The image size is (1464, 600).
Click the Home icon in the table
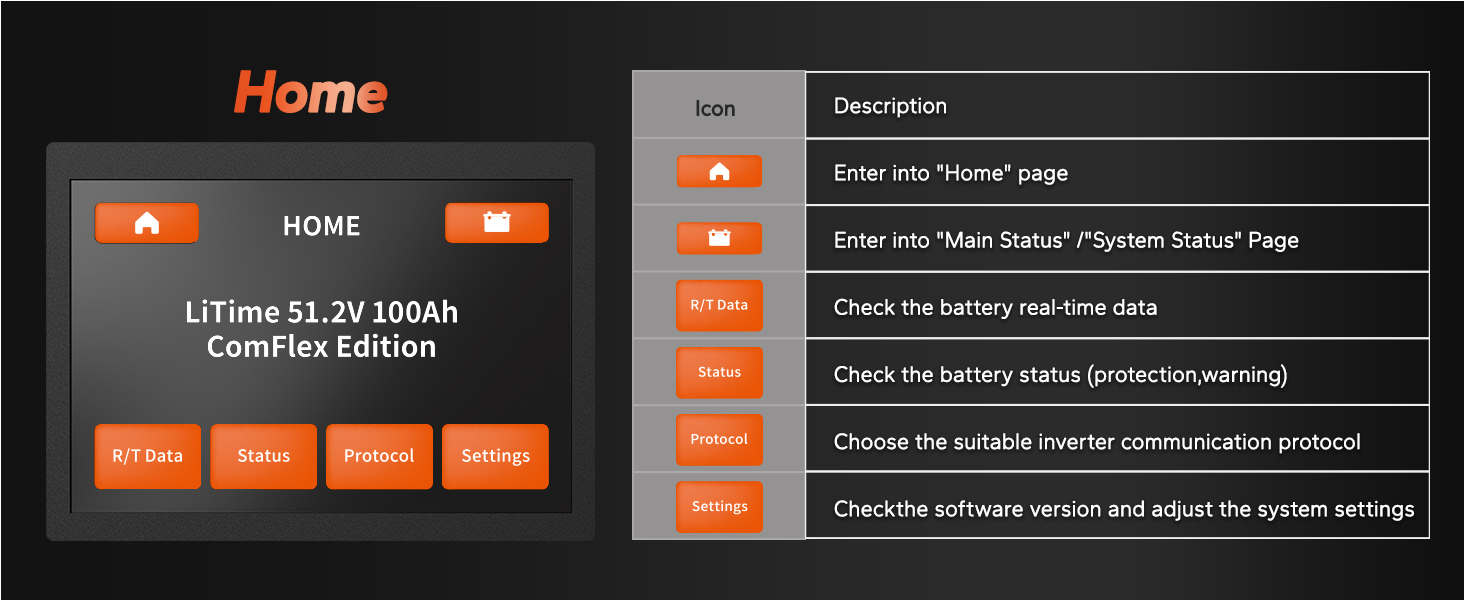719,172
